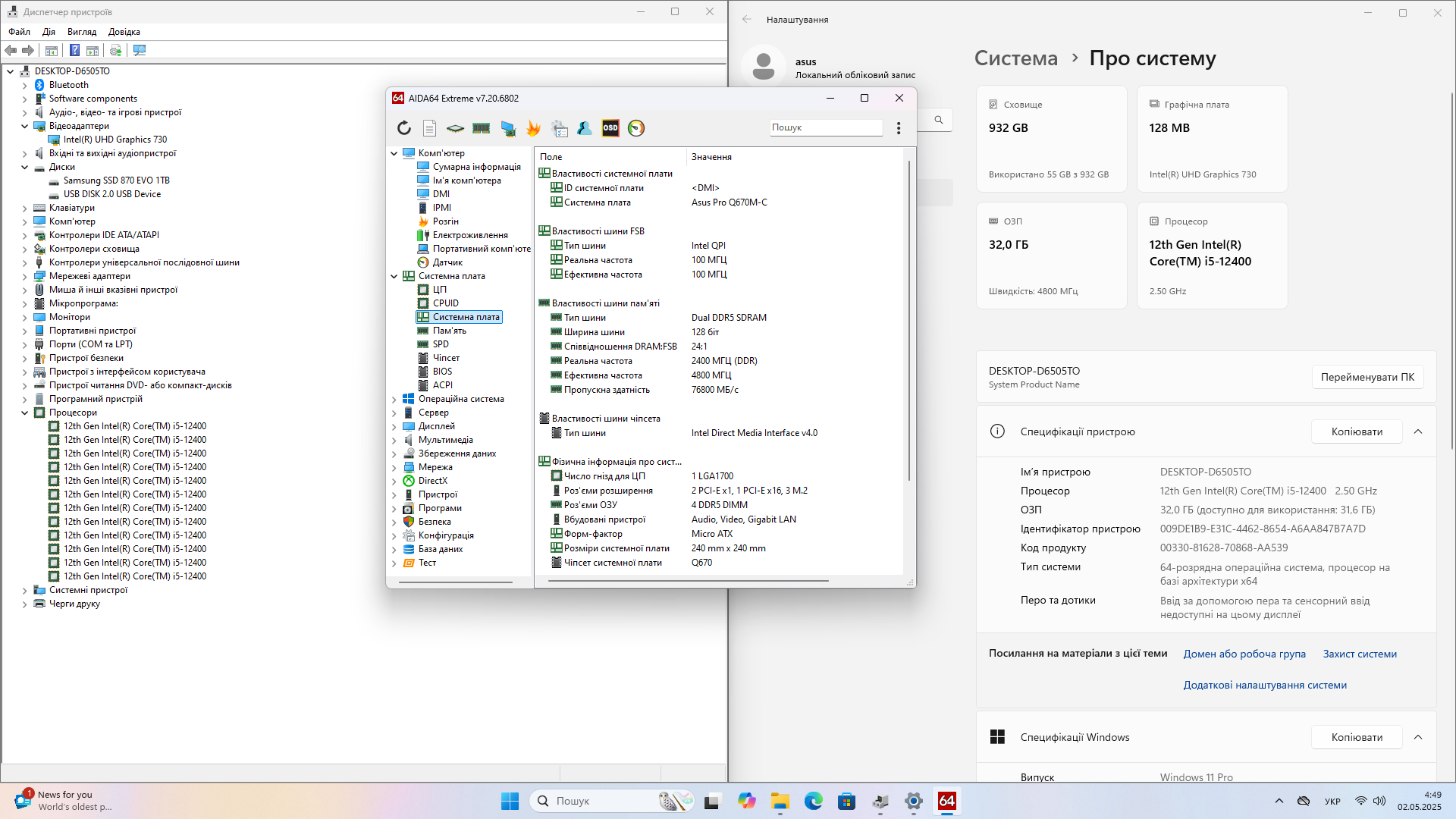Click the blue Help icon in Device Manager toolbar
The width and height of the screenshot is (1456, 819).
click(74, 50)
